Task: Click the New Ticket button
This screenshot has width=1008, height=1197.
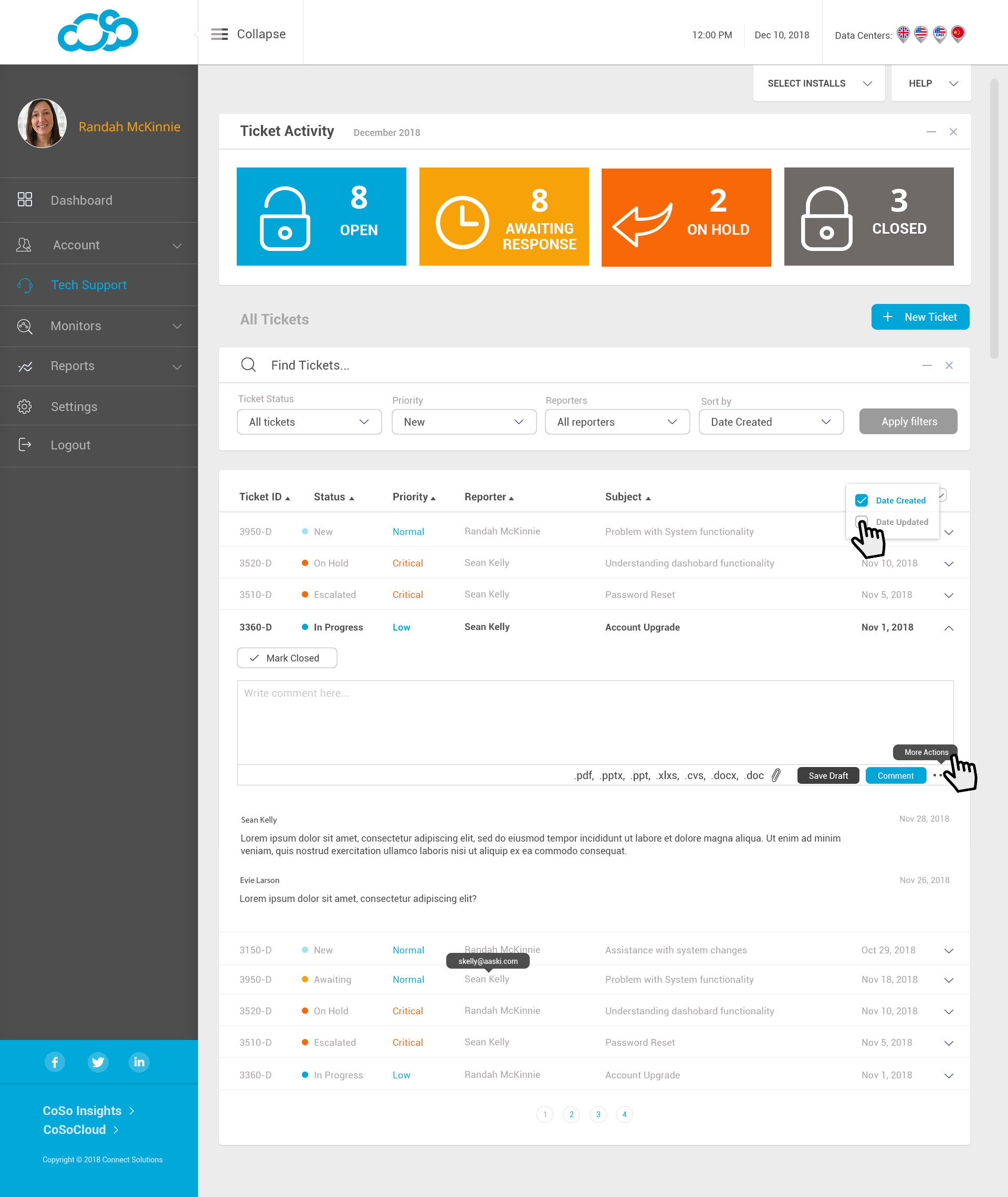Action: [x=920, y=317]
